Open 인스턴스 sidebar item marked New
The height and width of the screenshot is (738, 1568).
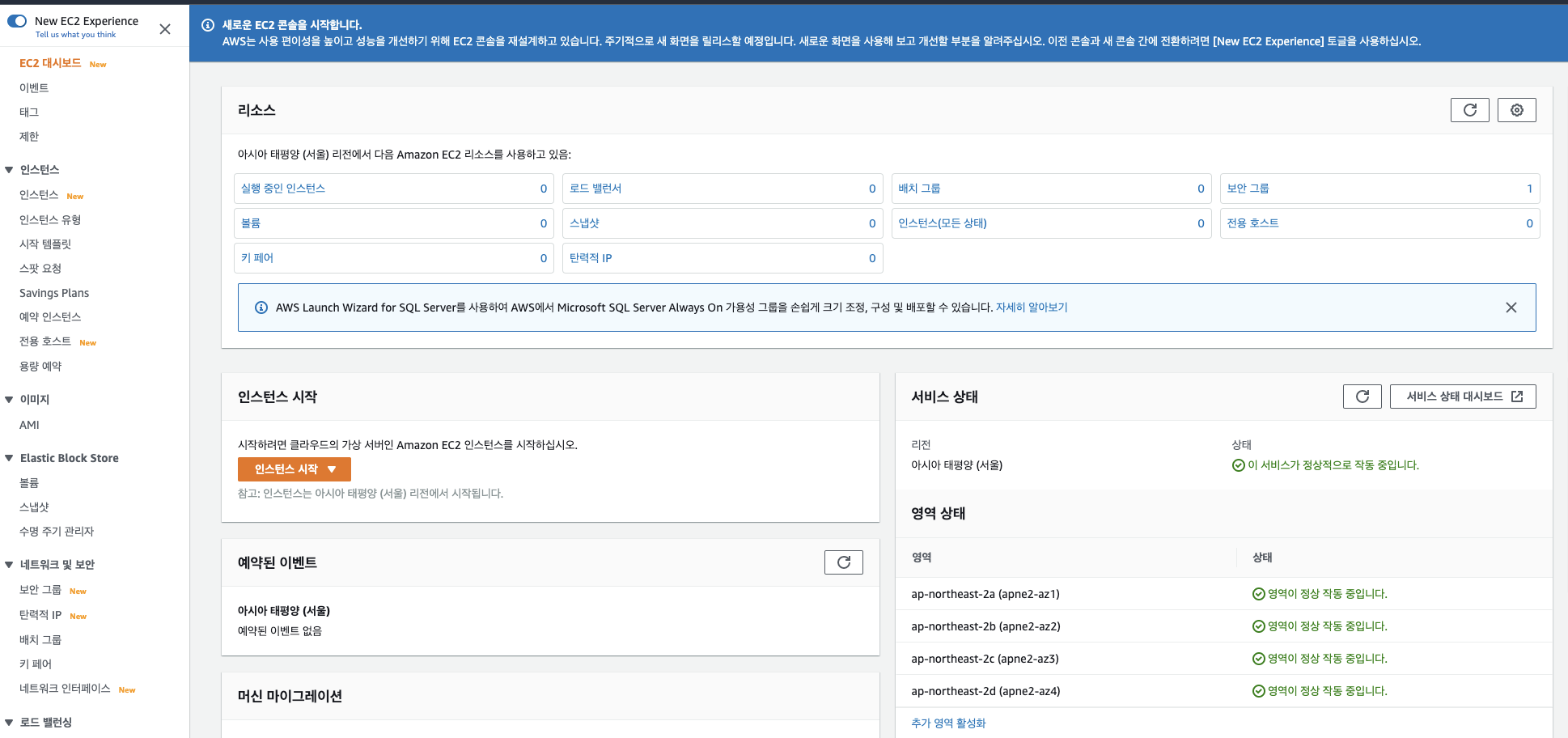pyautogui.click(x=39, y=195)
